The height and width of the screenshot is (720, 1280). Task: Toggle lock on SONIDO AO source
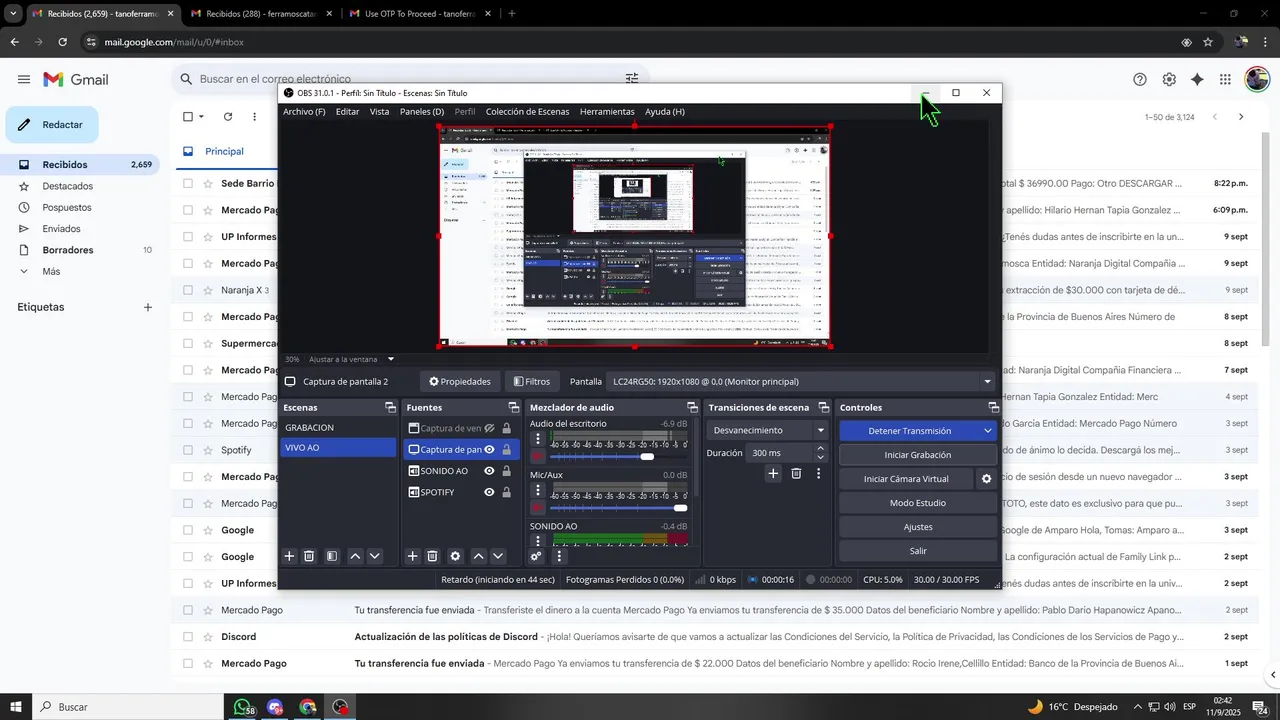[506, 471]
